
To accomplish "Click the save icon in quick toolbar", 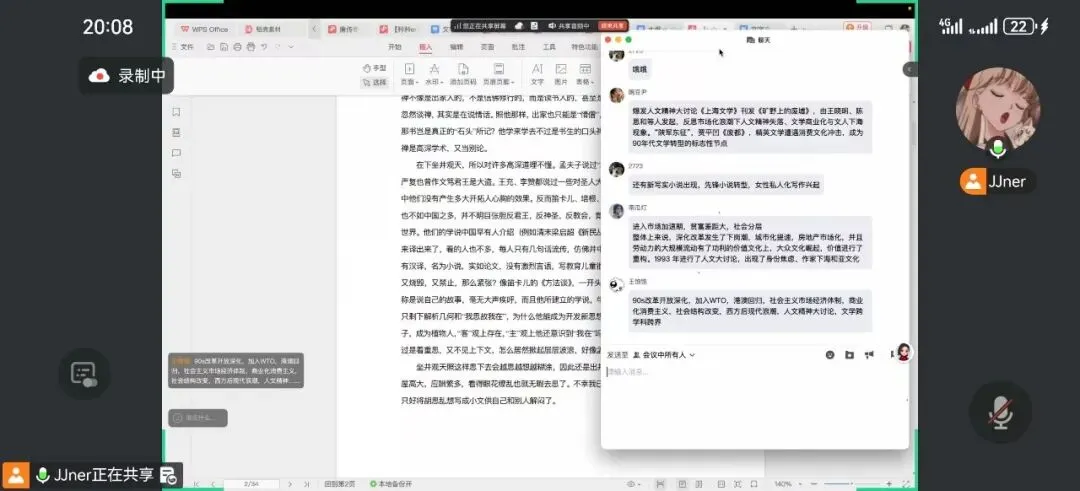I will coord(225,47).
